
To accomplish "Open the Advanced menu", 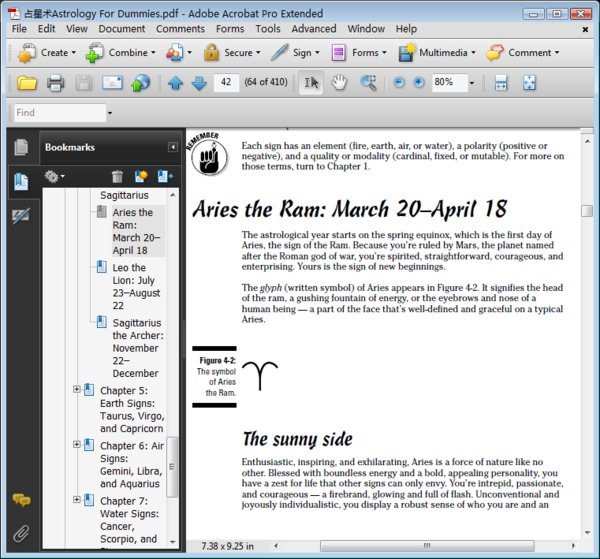I will pos(314,29).
